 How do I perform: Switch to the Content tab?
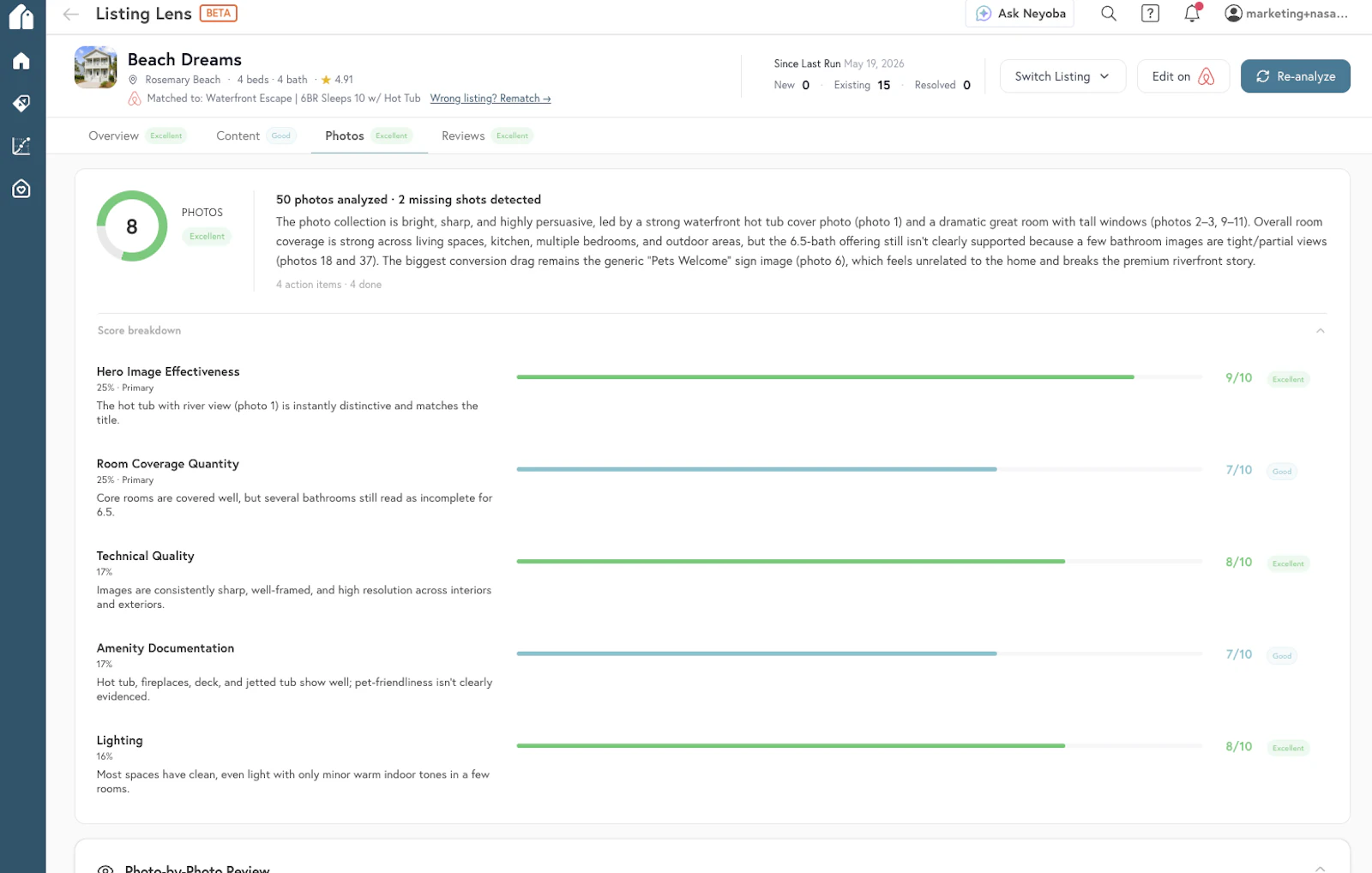(x=256, y=135)
